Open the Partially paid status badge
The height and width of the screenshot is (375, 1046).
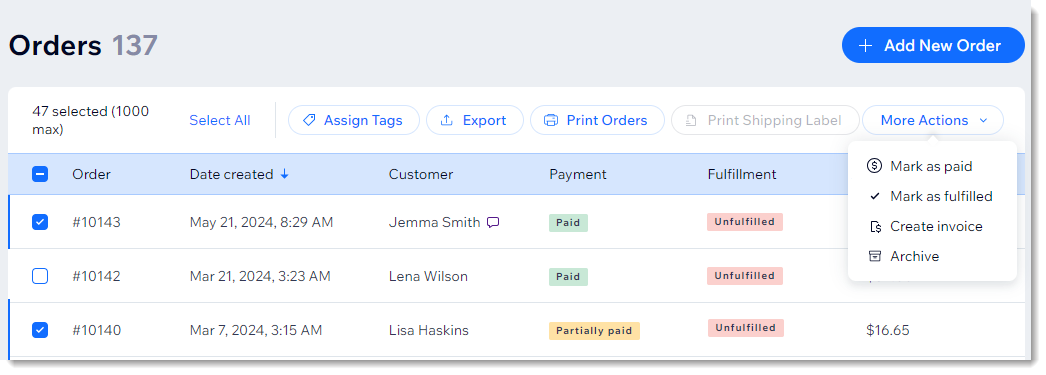coord(594,331)
